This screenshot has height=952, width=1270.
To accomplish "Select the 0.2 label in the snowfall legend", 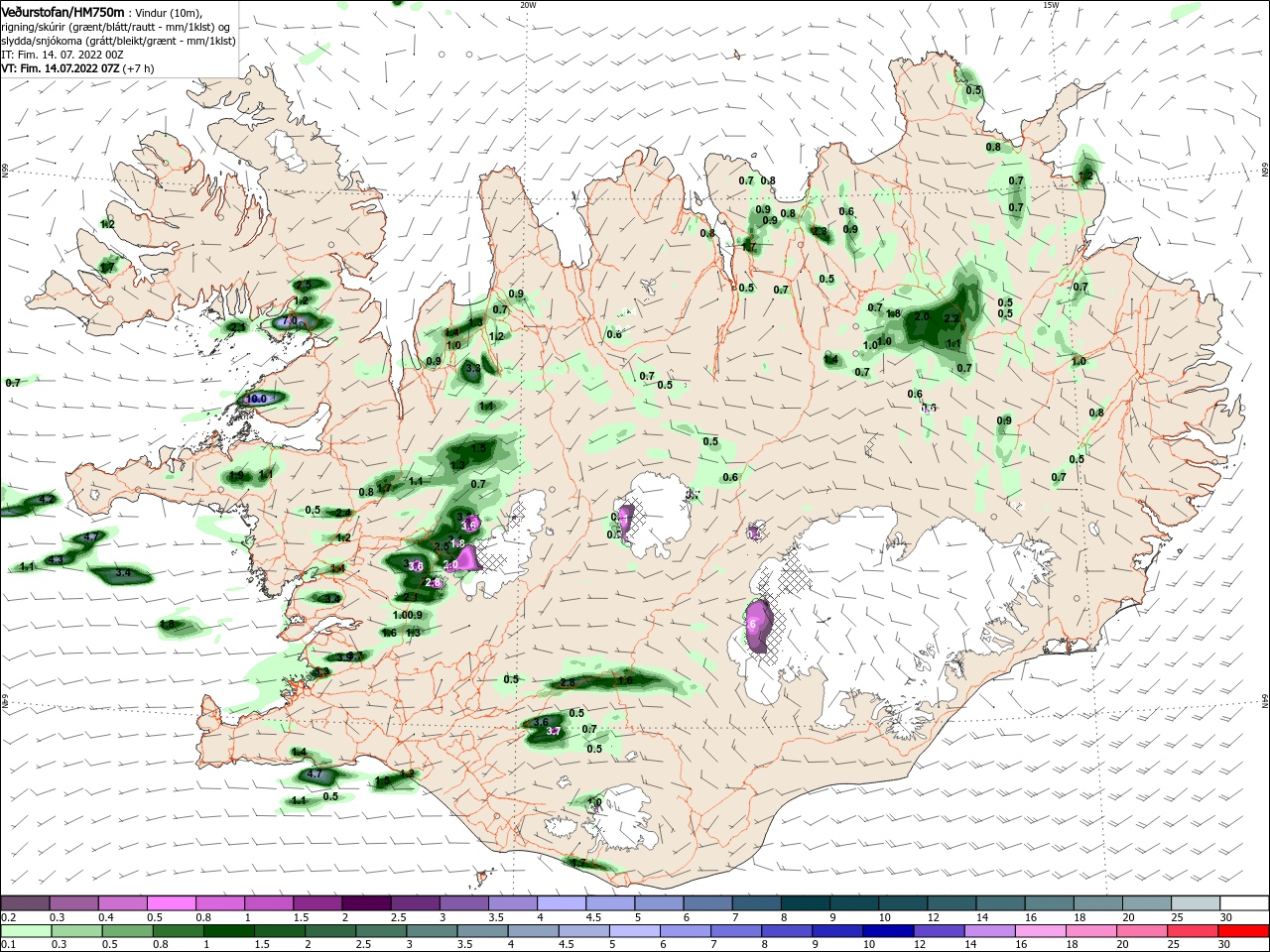I will (8, 917).
